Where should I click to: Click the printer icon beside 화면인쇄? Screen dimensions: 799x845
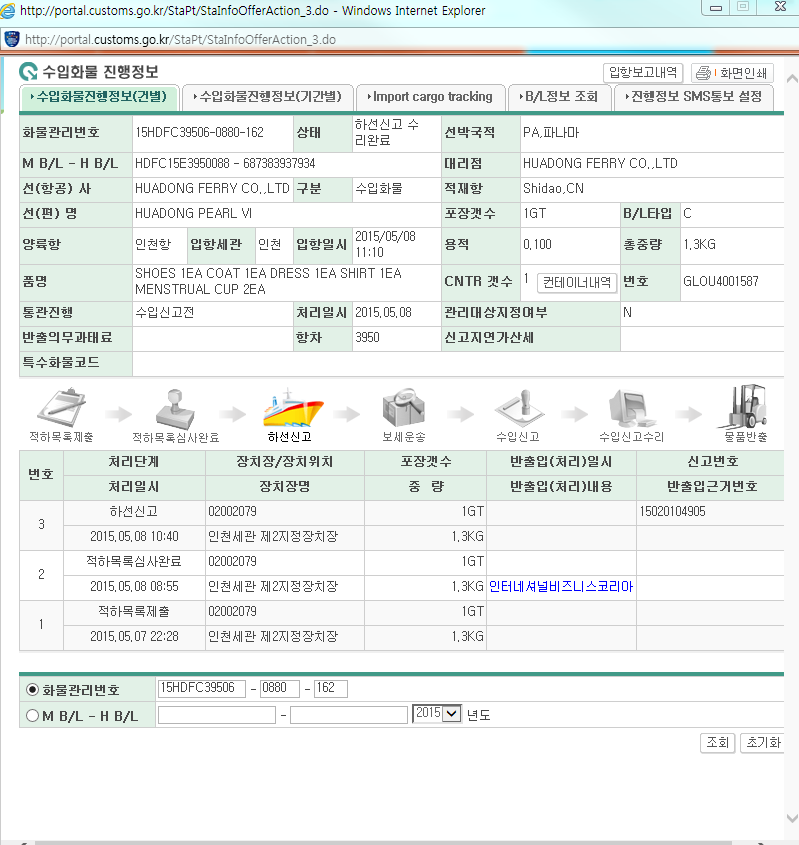(x=704, y=73)
